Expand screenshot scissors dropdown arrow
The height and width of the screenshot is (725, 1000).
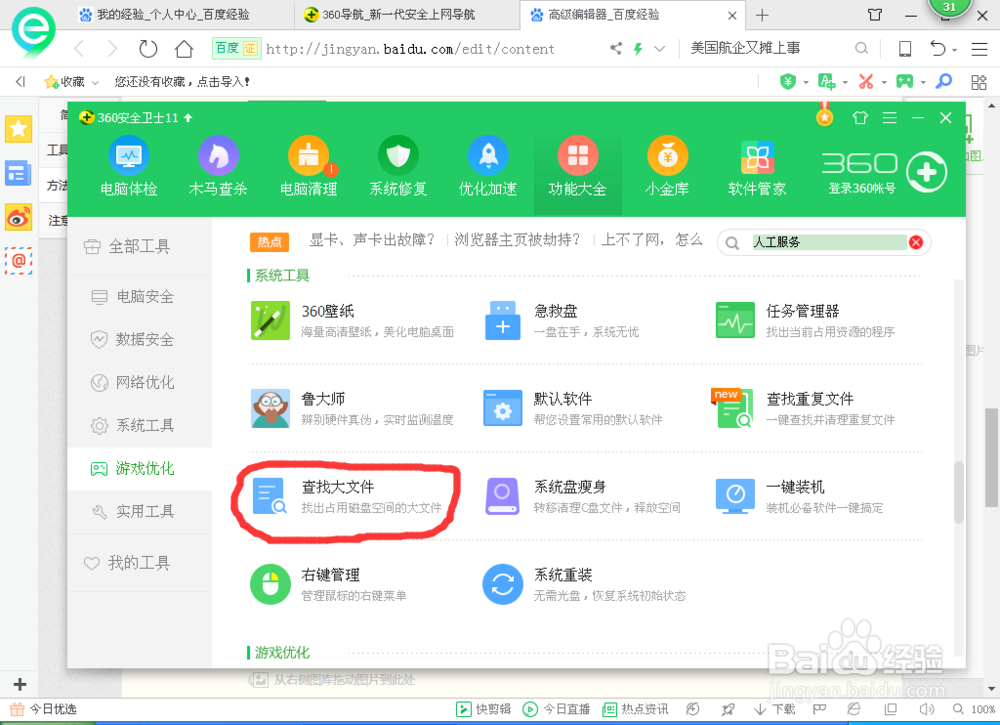point(884,82)
